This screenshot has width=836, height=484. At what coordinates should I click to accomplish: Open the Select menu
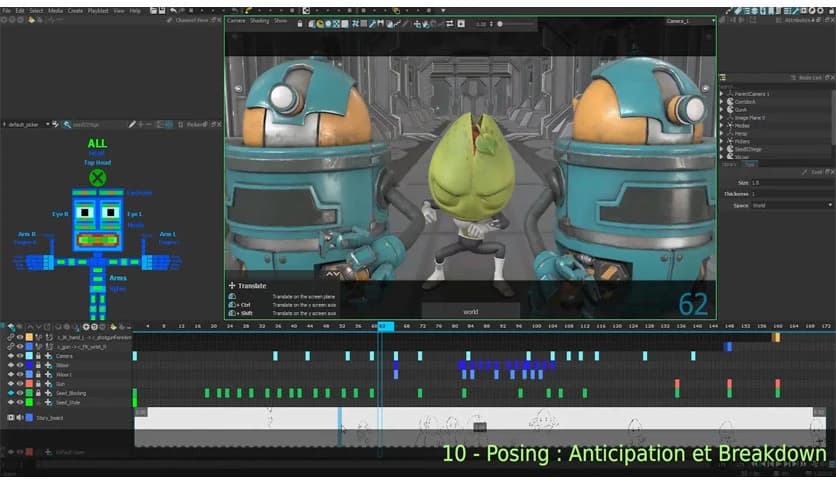(x=36, y=11)
